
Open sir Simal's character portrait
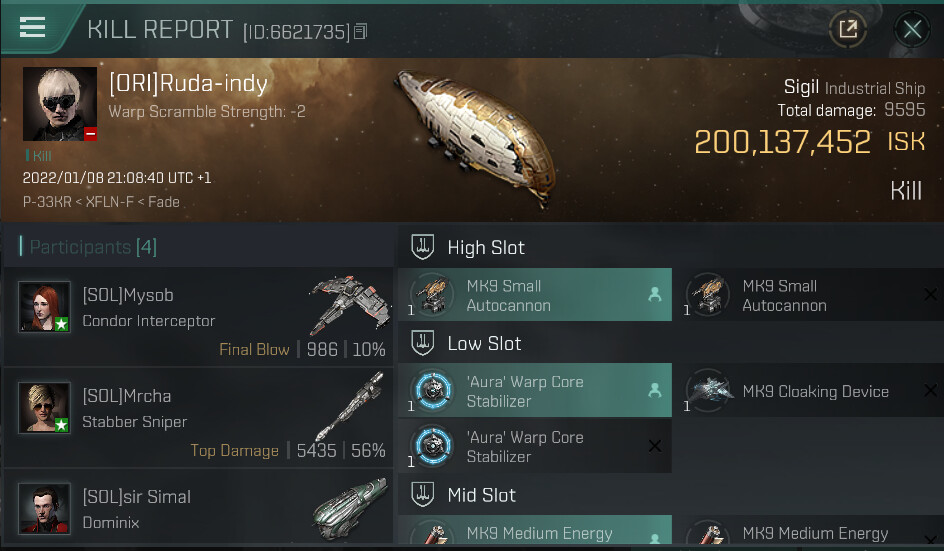[x=45, y=508]
